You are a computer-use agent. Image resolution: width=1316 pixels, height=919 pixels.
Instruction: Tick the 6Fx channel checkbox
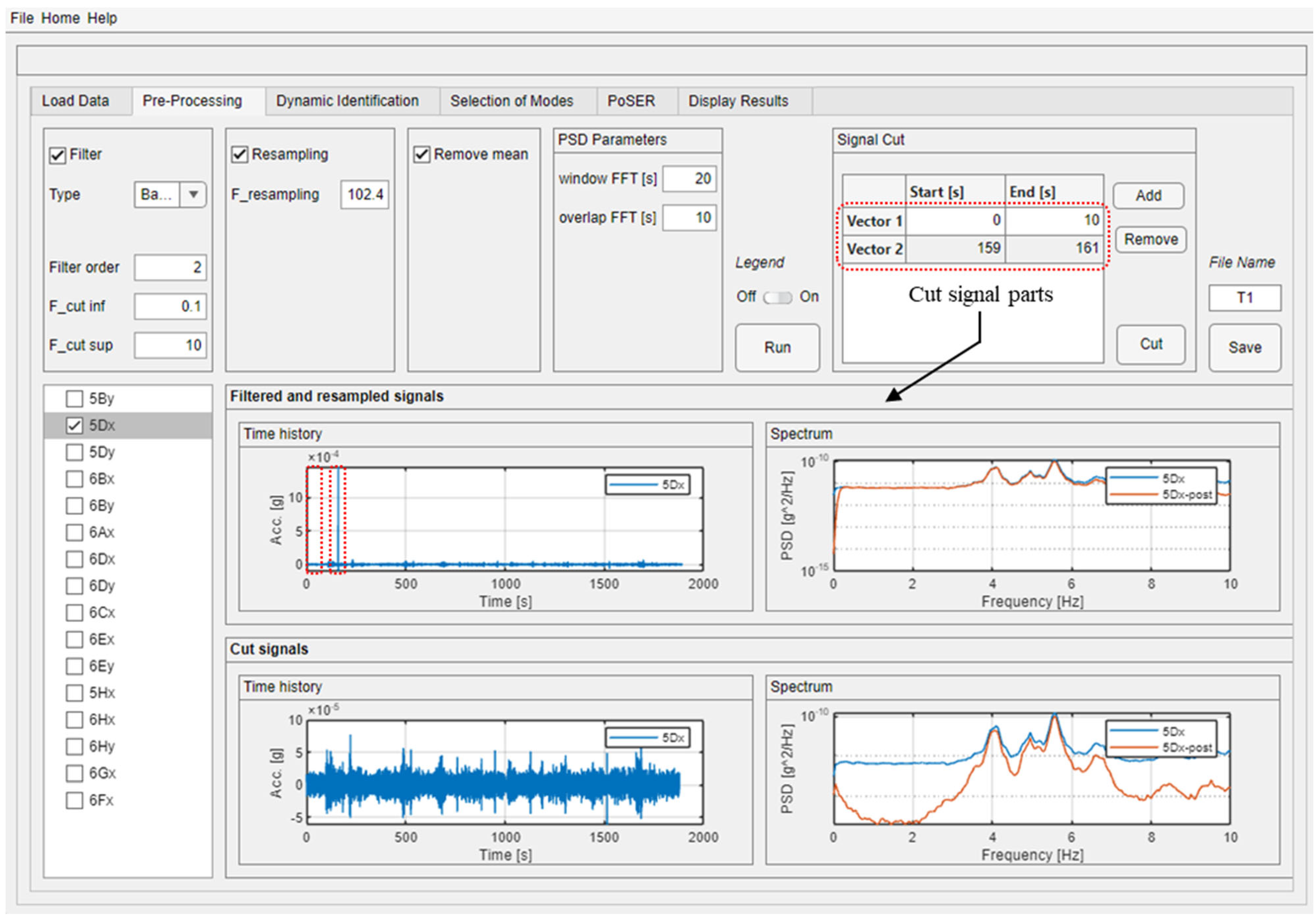coord(75,800)
